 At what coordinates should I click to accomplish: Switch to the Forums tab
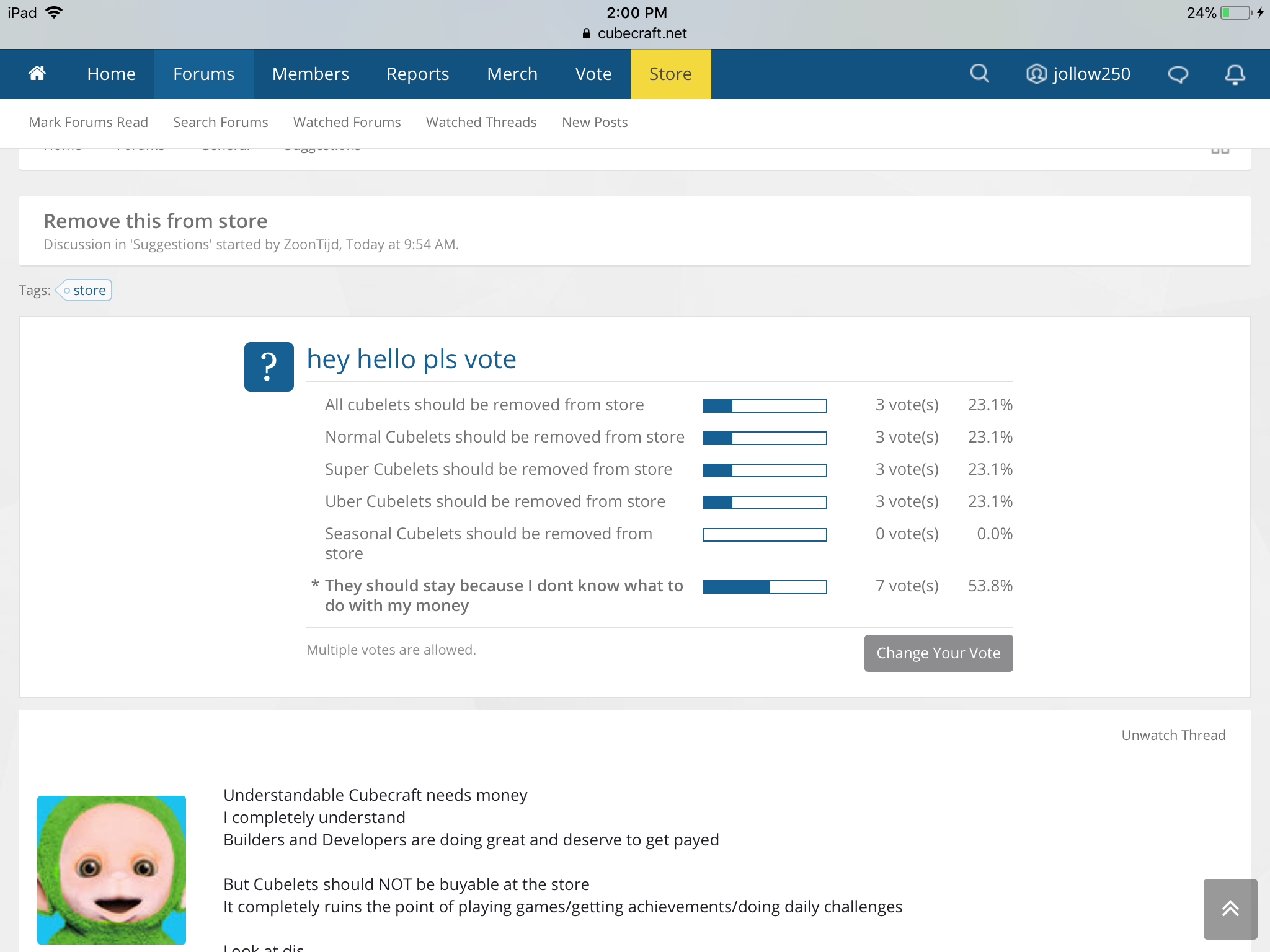pyautogui.click(x=204, y=74)
